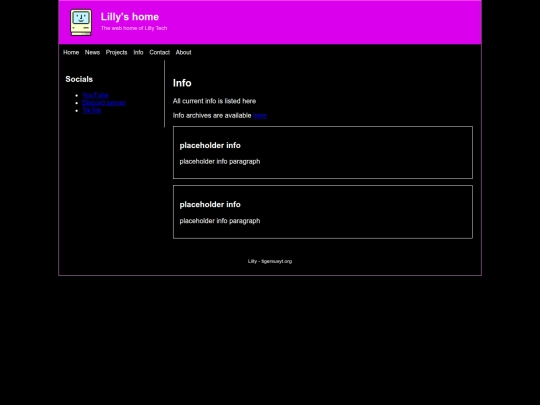The width and height of the screenshot is (540, 405).
Task: Select Info in the navigation bar
Action: 138,52
